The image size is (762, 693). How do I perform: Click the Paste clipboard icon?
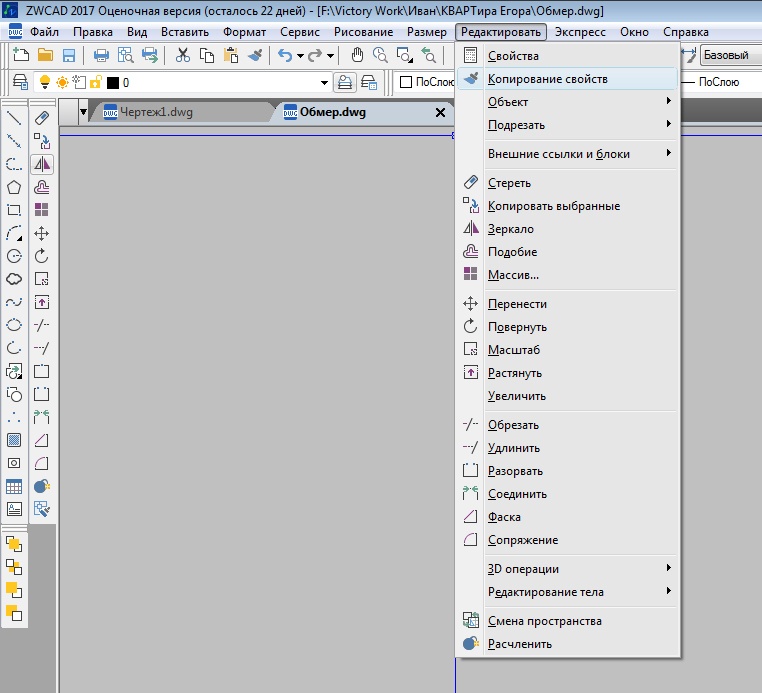coord(231,55)
